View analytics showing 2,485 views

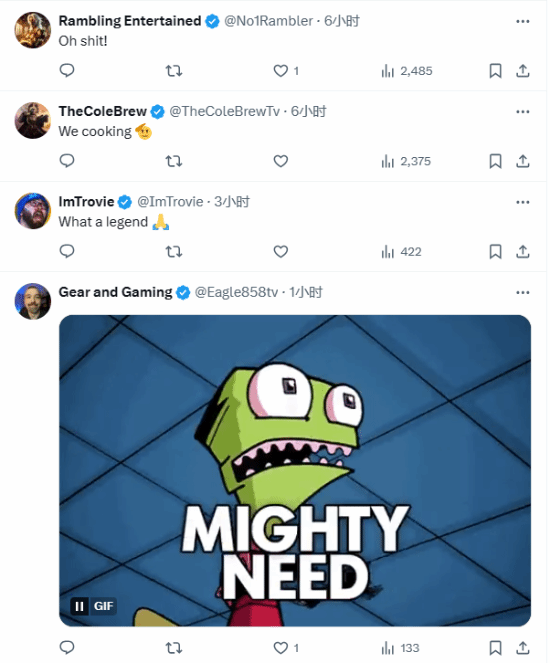tap(407, 71)
